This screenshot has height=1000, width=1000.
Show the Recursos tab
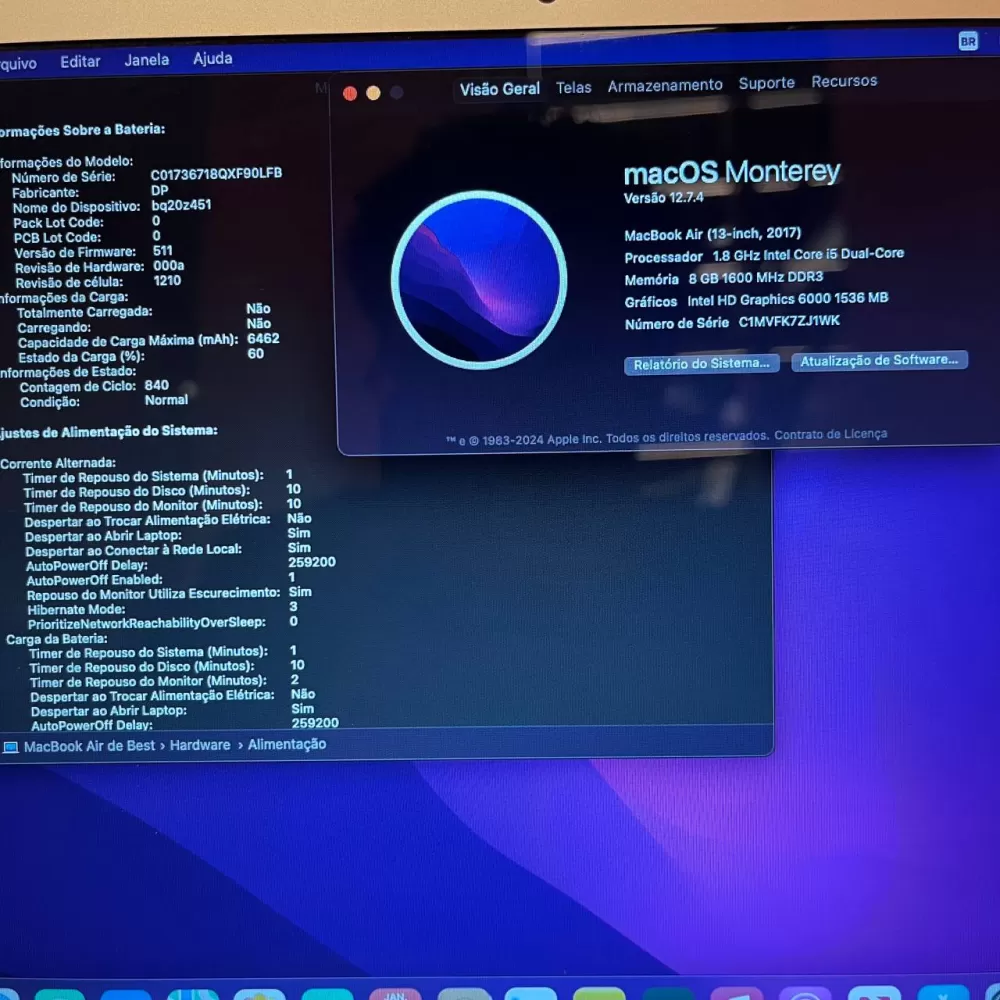844,81
